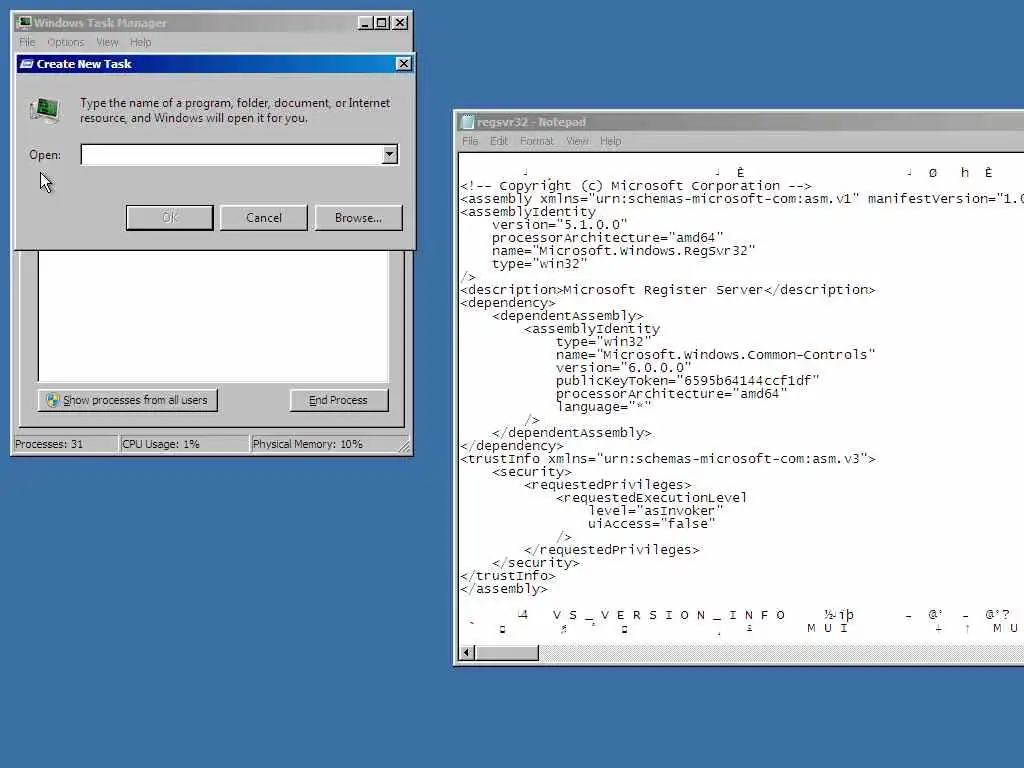Click the Create New Task dialog title icon
Image resolution: width=1024 pixels, height=768 pixels.
pyautogui.click(x=27, y=64)
